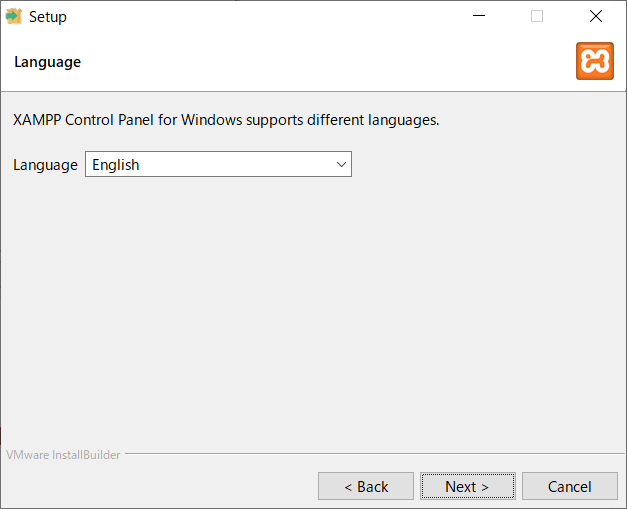Click the XAMPP orange logo icon
Viewport: 627px width, 509px height.
(595, 61)
